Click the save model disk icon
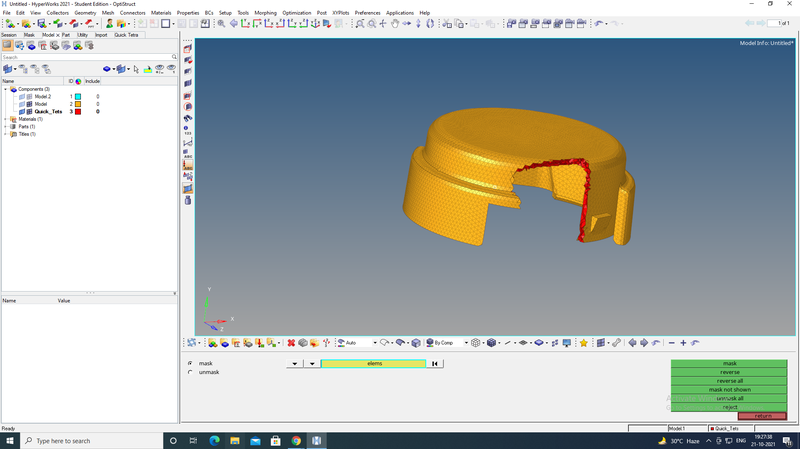 [x=41, y=23]
